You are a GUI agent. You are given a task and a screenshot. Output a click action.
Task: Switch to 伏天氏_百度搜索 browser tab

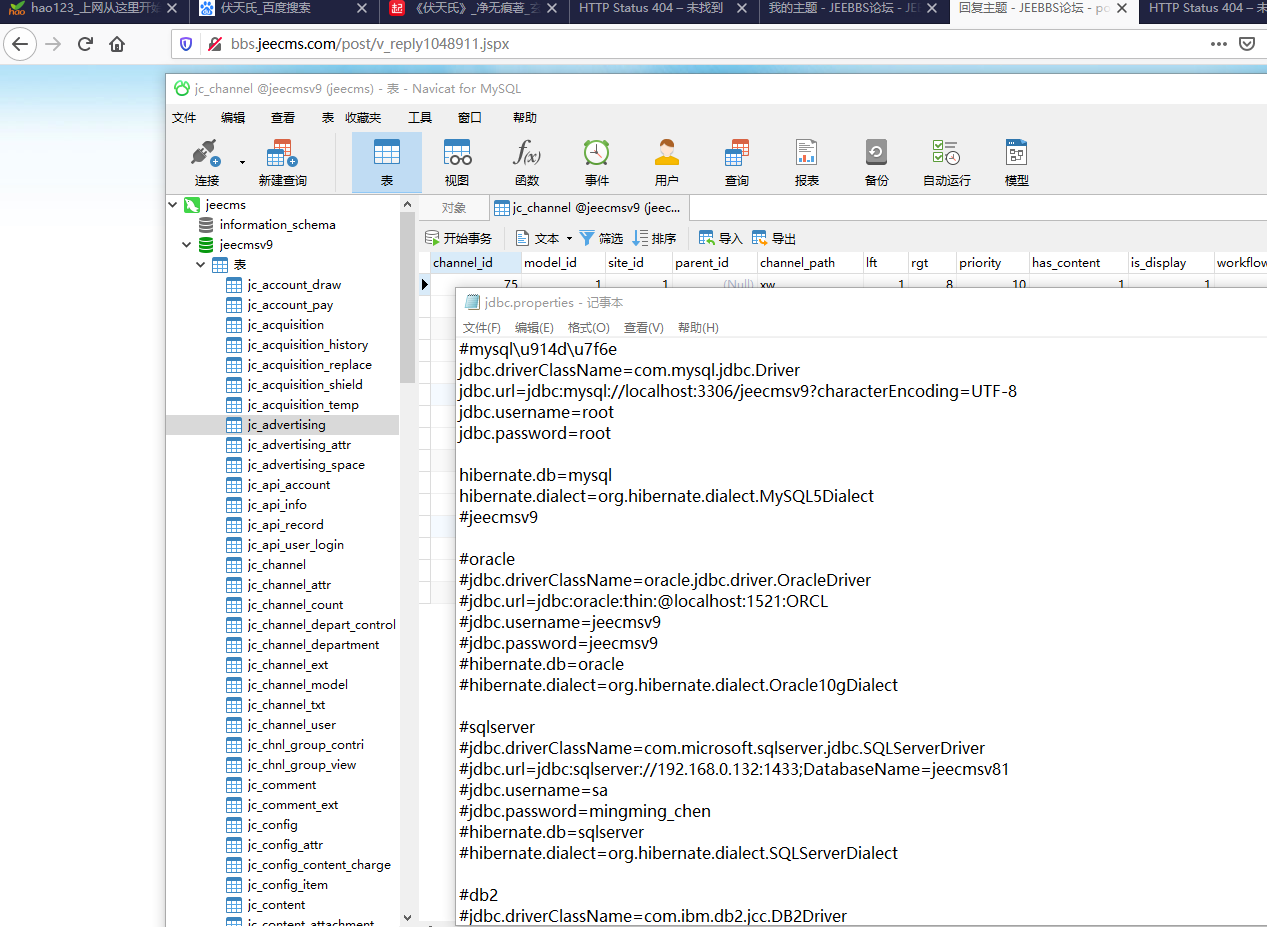coord(284,9)
